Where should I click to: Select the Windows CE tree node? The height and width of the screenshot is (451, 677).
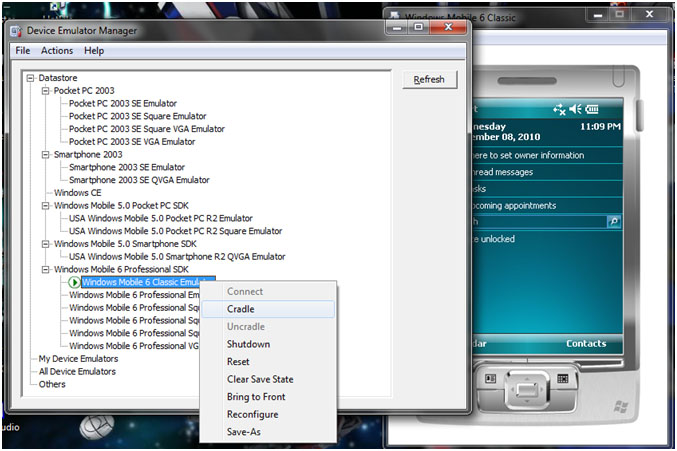coord(77,193)
